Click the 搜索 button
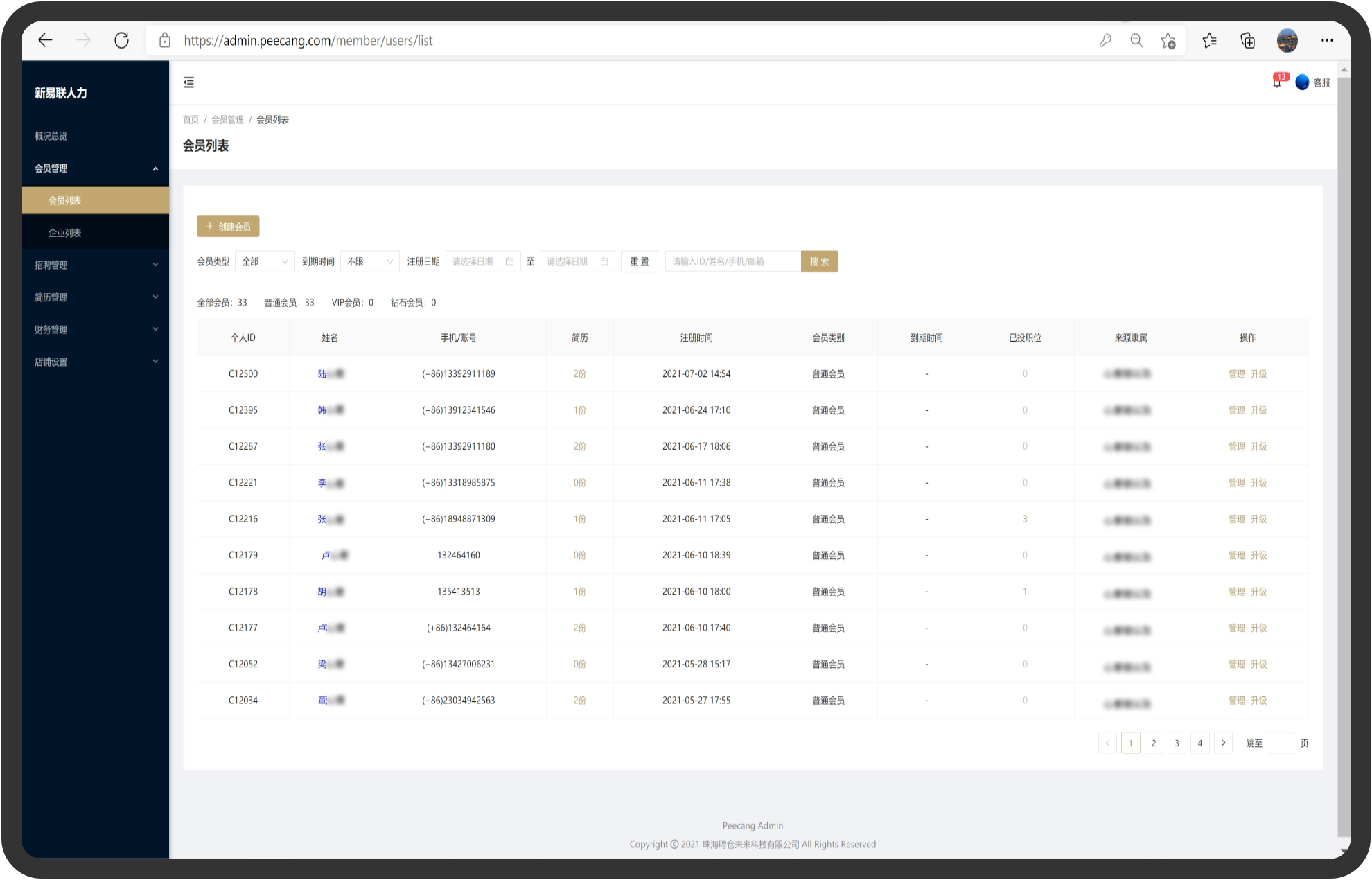 coord(819,261)
